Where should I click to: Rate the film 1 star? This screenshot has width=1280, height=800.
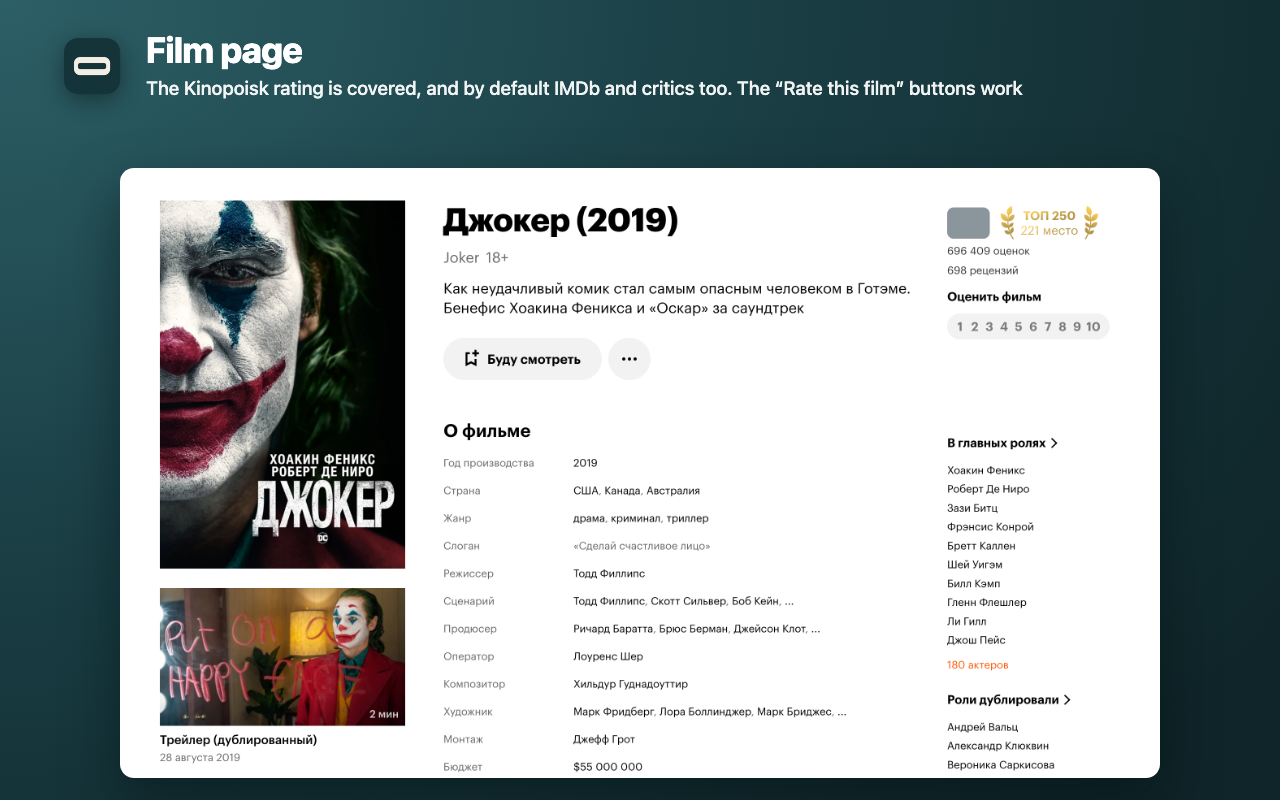click(x=960, y=327)
